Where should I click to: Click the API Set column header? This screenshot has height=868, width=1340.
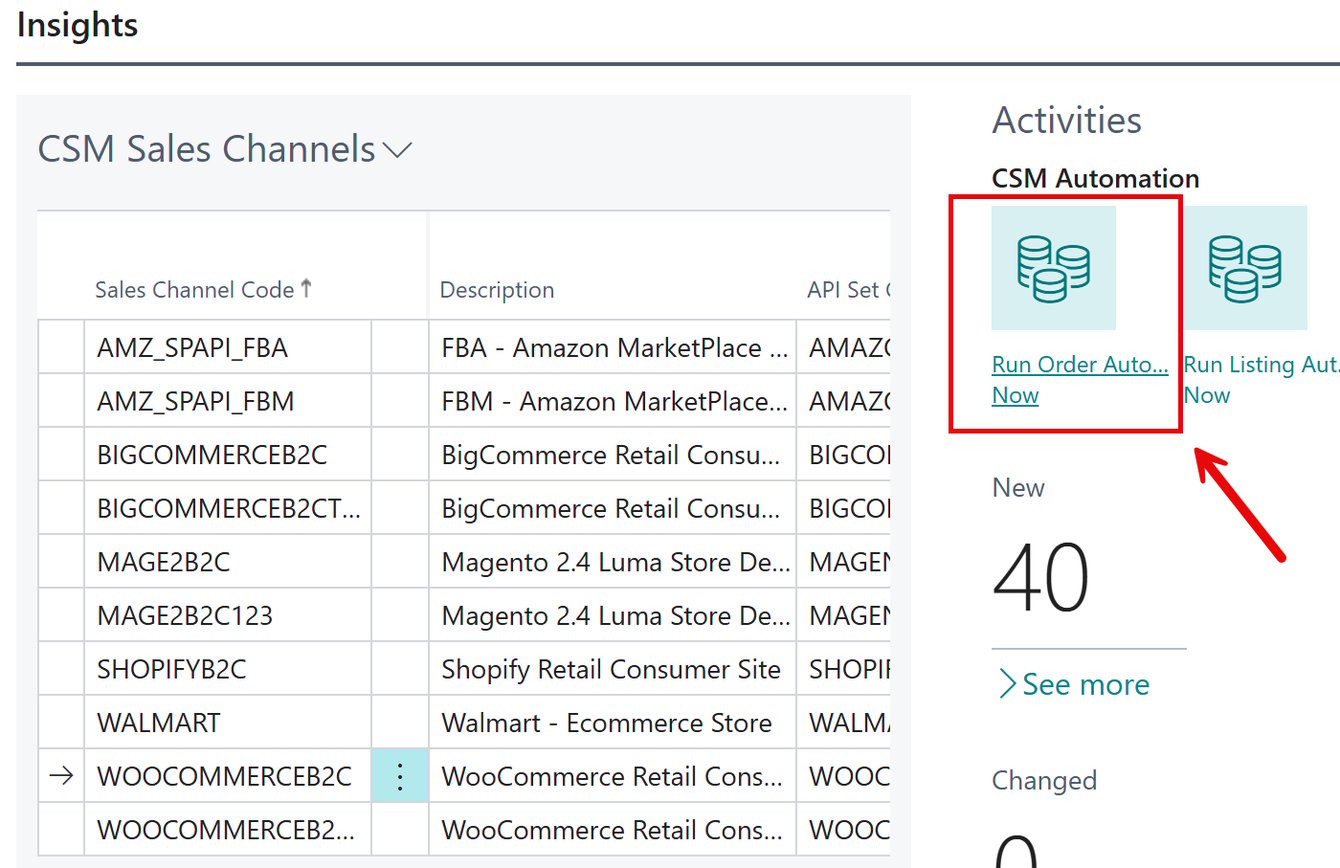pos(849,290)
